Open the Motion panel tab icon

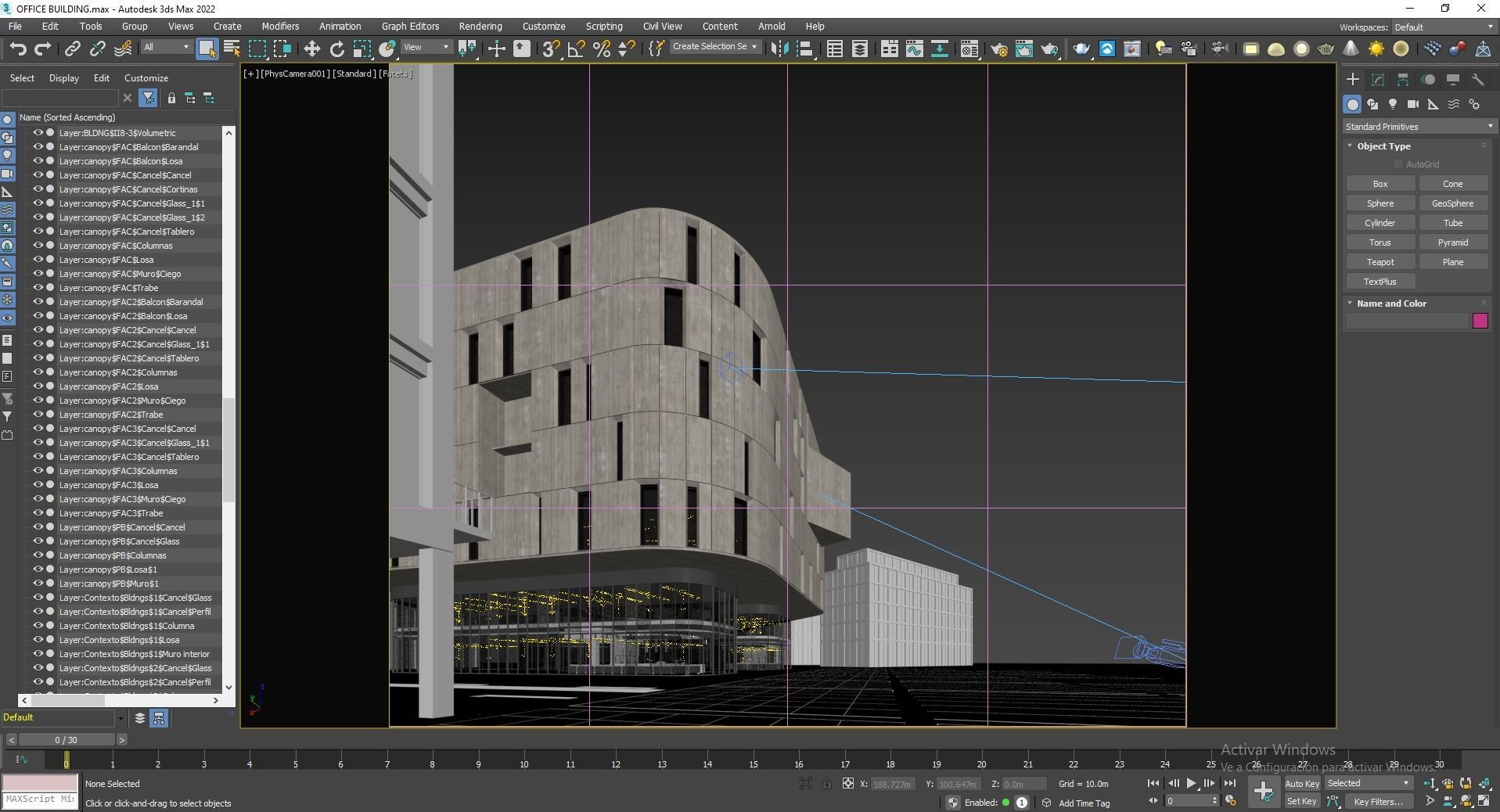click(1428, 80)
